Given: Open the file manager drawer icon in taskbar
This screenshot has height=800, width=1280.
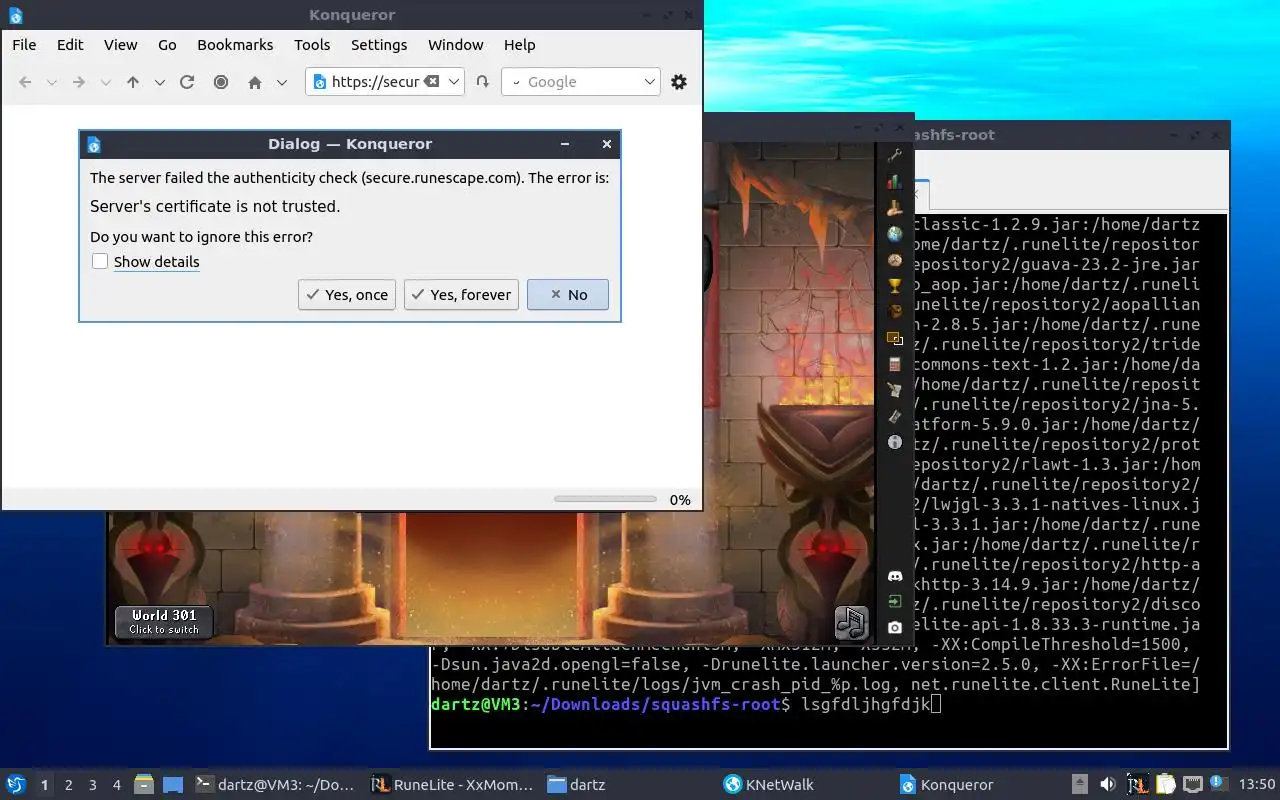Looking at the screenshot, I should click(x=144, y=785).
